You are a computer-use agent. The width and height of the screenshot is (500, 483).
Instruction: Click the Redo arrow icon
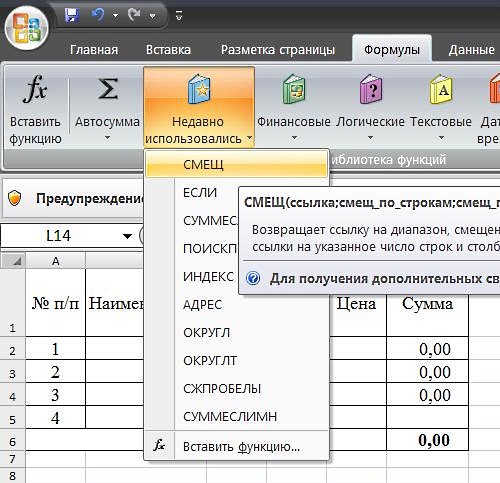click(x=134, y=15)
